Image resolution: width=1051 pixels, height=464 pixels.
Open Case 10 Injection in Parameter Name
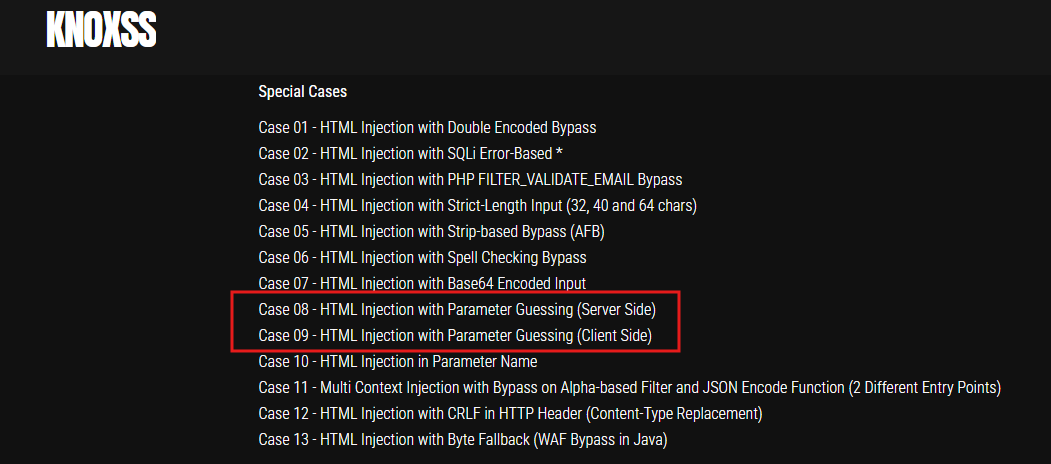(x=397, y=361)
